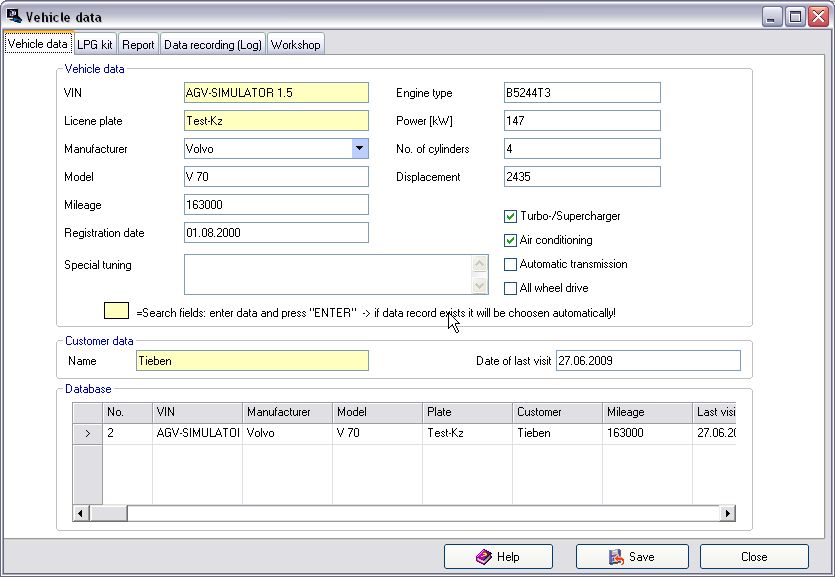Click the Mileage column header in database
Screen dimensions: 835x577
point(648,413)
